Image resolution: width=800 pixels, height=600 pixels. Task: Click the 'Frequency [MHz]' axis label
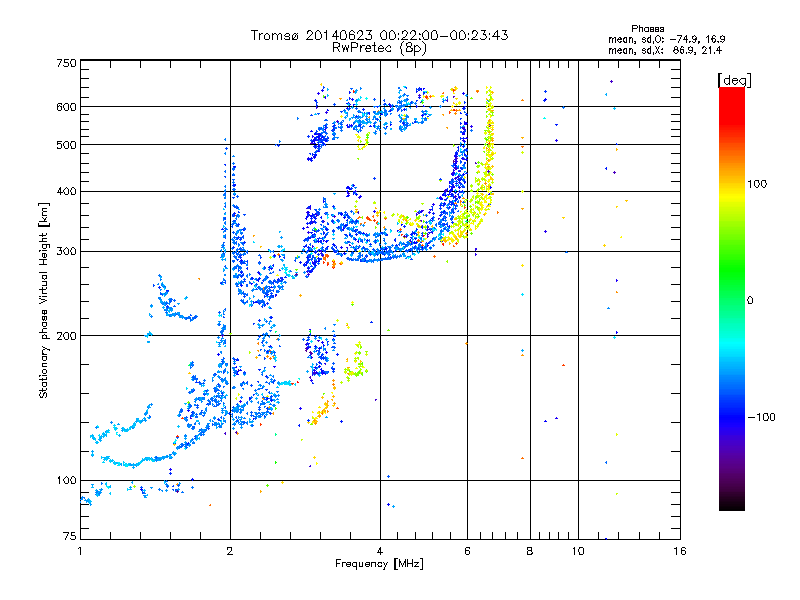(379, 564)
